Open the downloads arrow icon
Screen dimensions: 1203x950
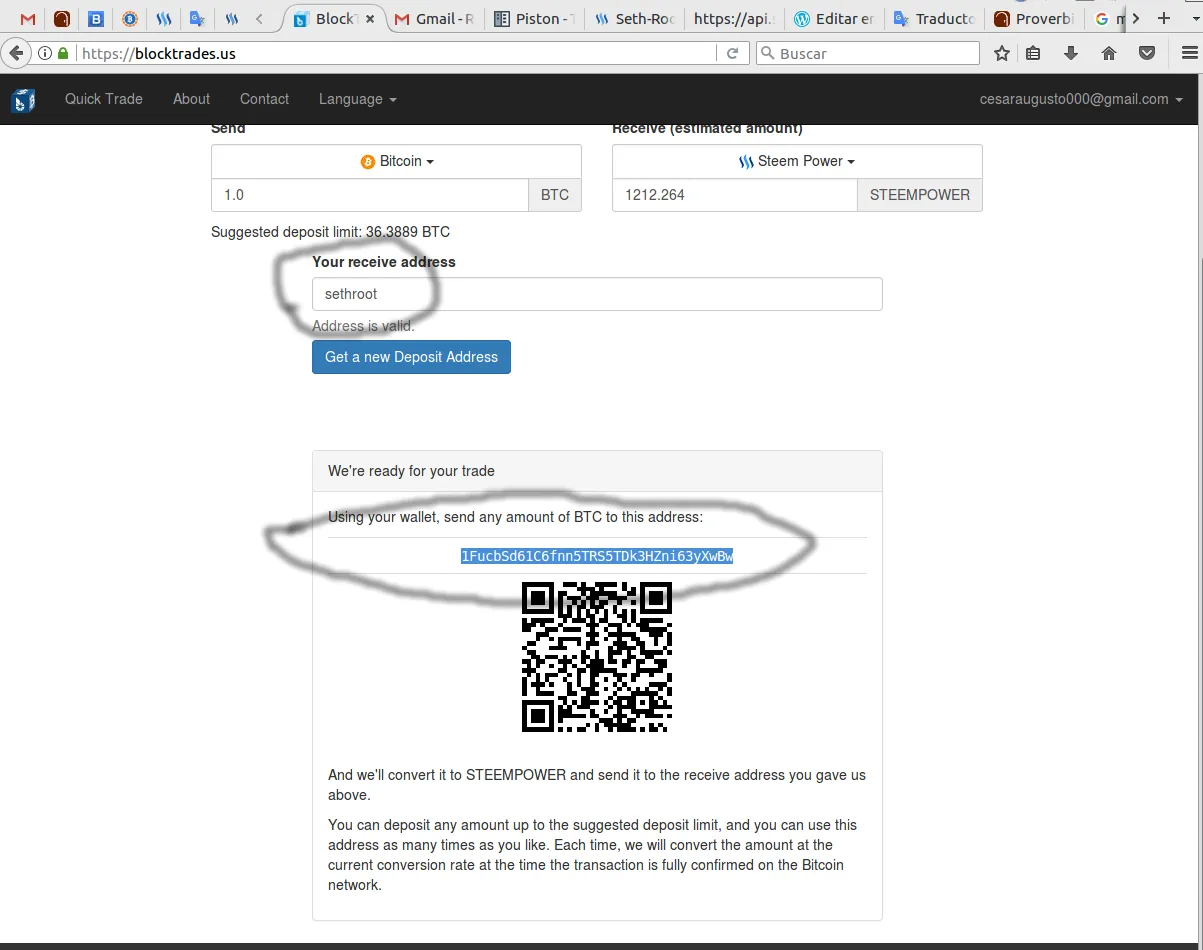1071,53
